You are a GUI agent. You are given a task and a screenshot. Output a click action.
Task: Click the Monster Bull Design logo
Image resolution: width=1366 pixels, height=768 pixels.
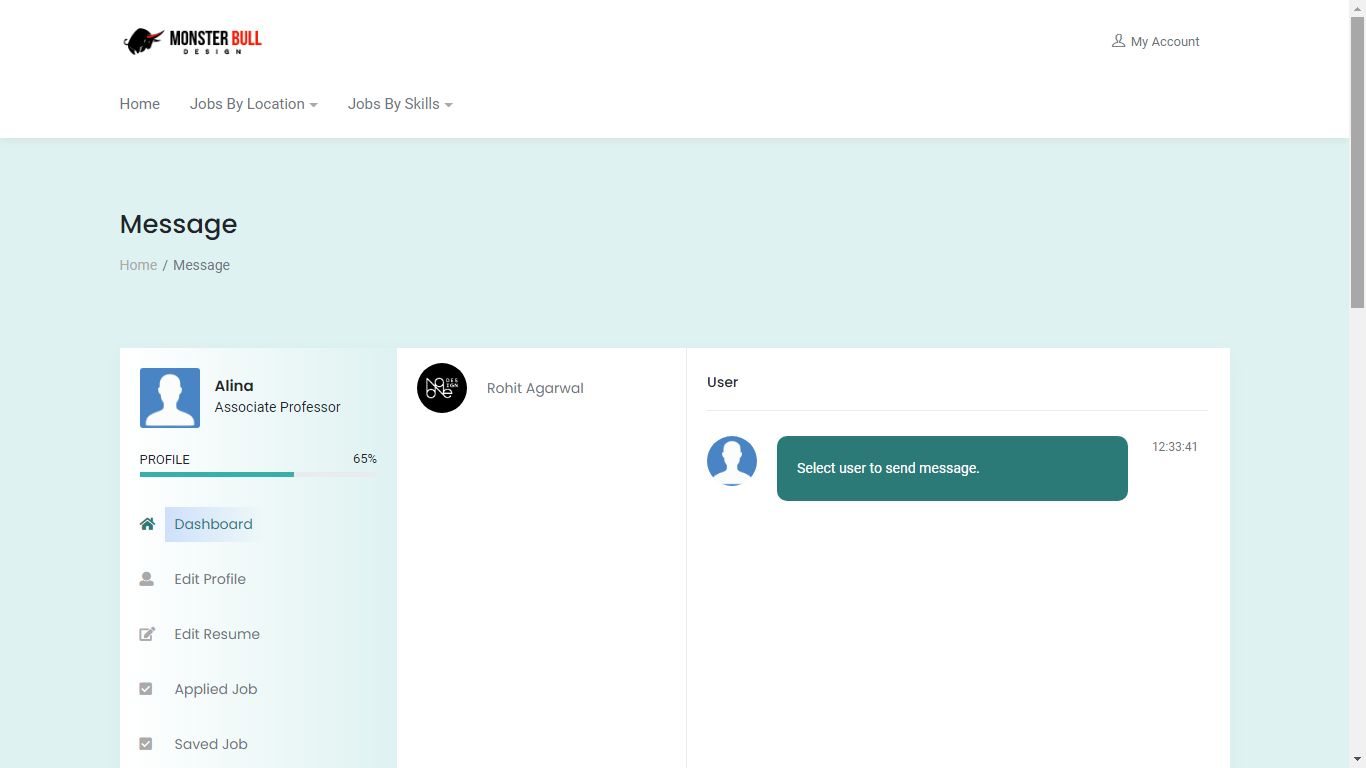tap(193, 41)
